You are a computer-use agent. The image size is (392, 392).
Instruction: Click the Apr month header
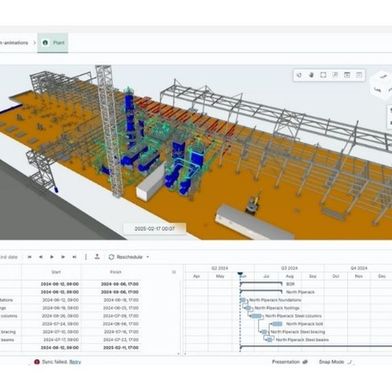(x=196, y=276)
